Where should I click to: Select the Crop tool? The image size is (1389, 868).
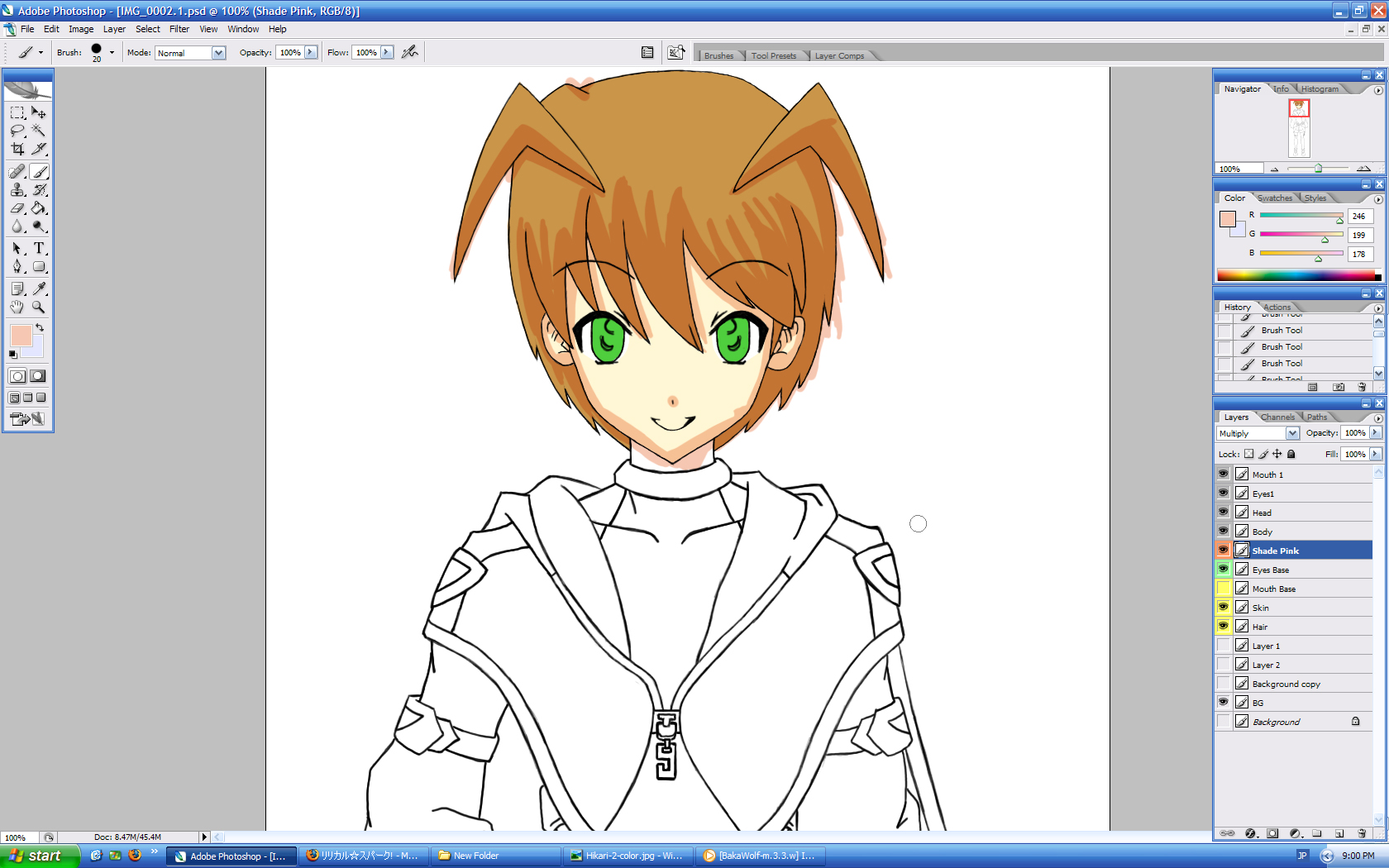pos(17,150)
